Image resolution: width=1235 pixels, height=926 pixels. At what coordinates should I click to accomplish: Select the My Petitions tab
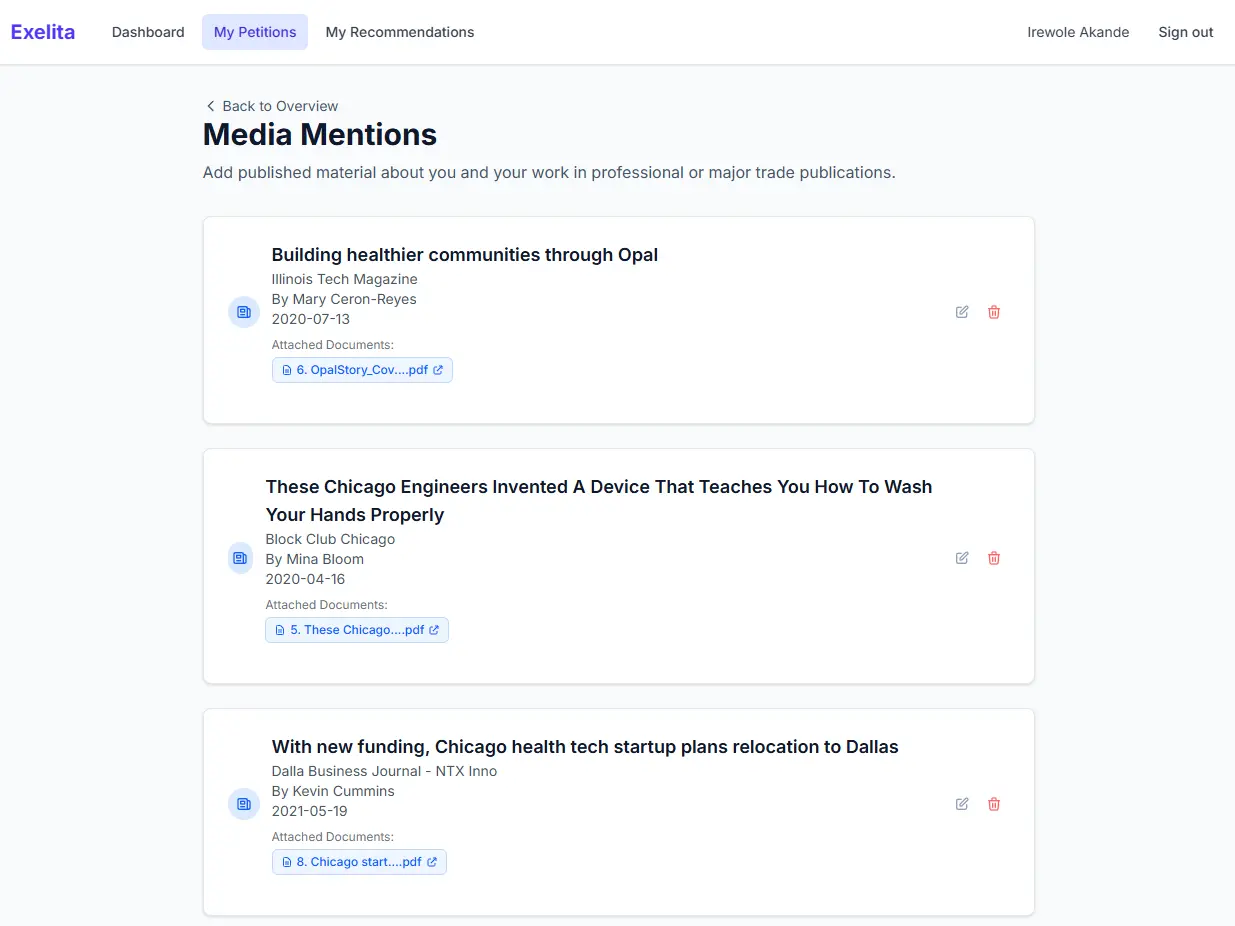[x=255, y=32]
